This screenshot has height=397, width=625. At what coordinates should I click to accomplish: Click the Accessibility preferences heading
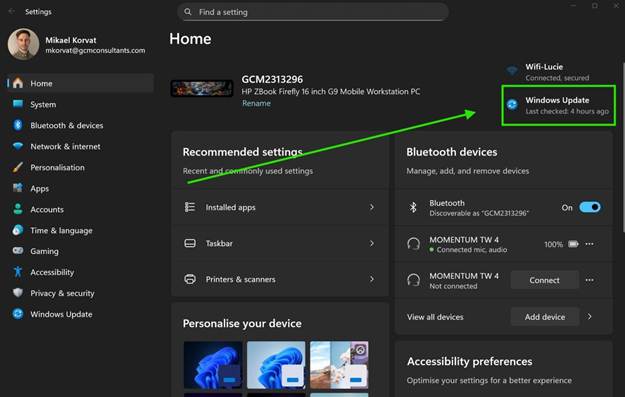point(469,362)
